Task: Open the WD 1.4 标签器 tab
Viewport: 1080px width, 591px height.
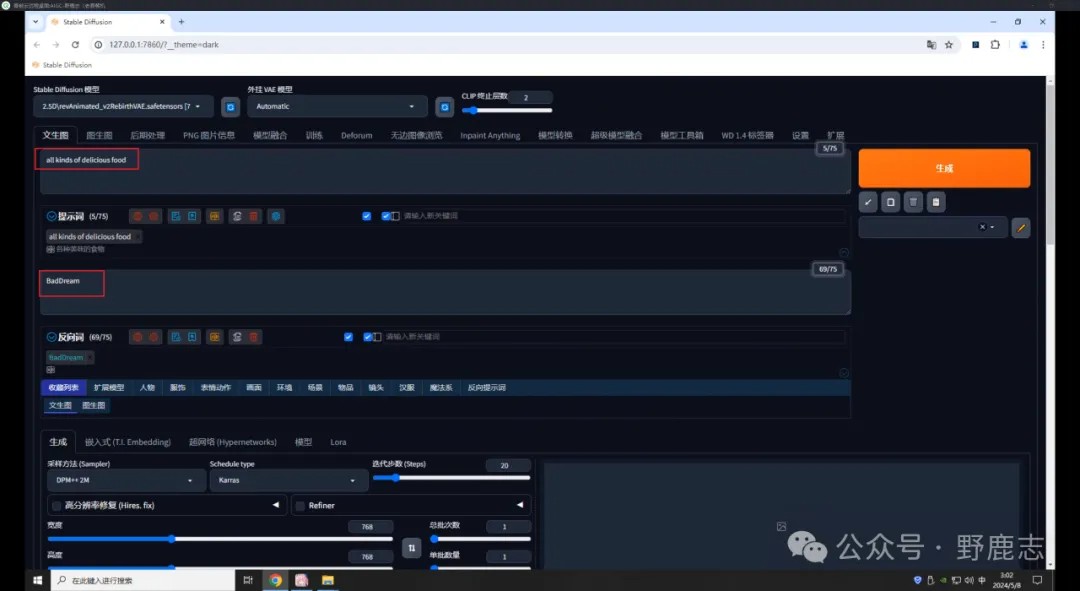Action: tap(747, 135)
